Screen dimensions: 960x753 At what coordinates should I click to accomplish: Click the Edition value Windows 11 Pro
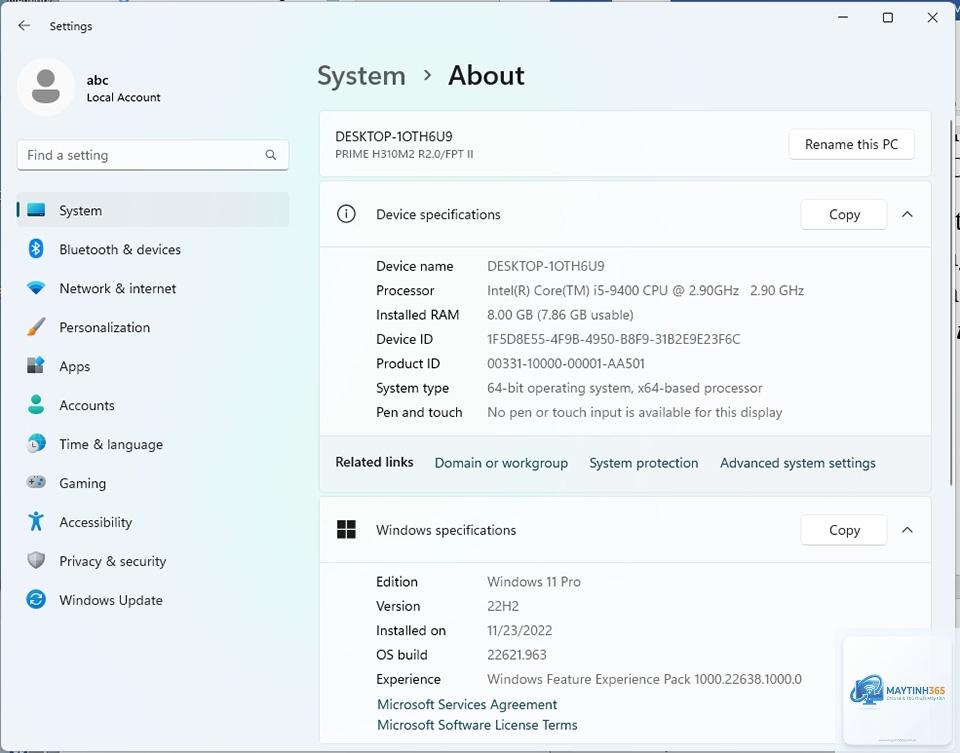534,582
